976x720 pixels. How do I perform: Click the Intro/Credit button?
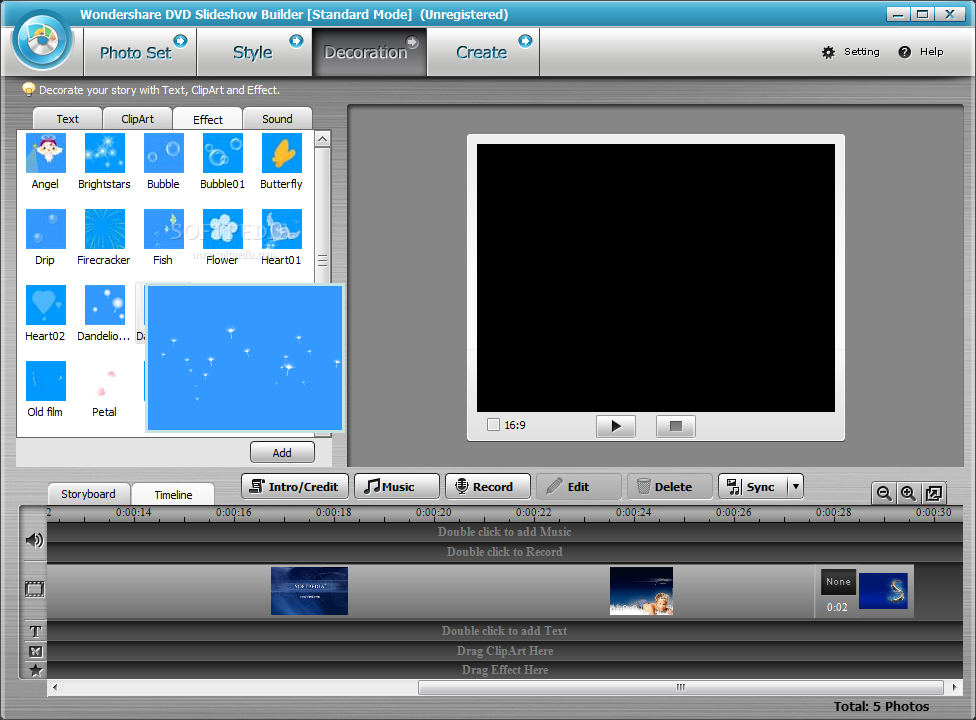pos(294,487)
